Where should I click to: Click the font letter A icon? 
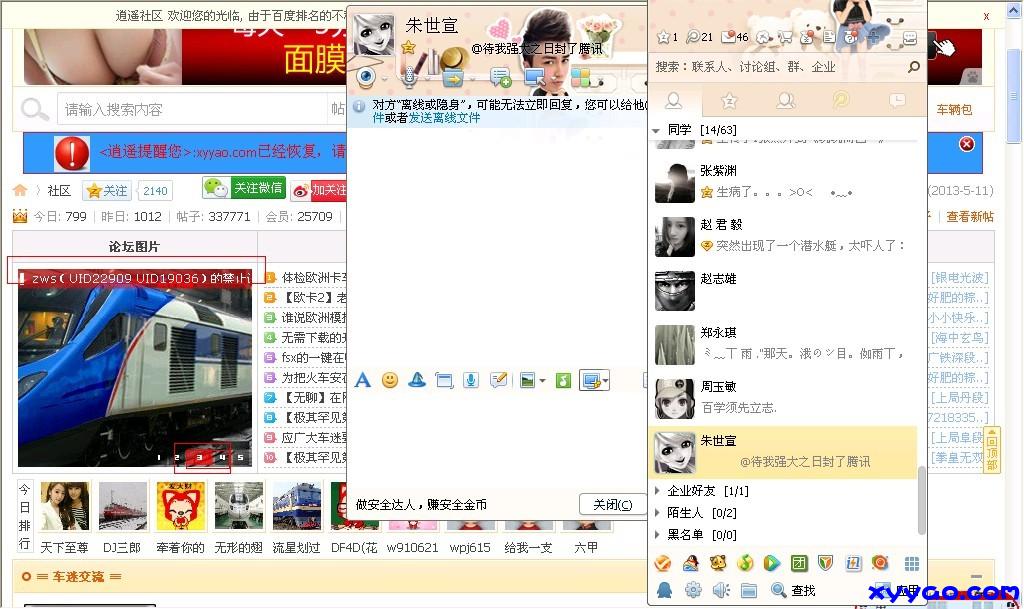363,380
